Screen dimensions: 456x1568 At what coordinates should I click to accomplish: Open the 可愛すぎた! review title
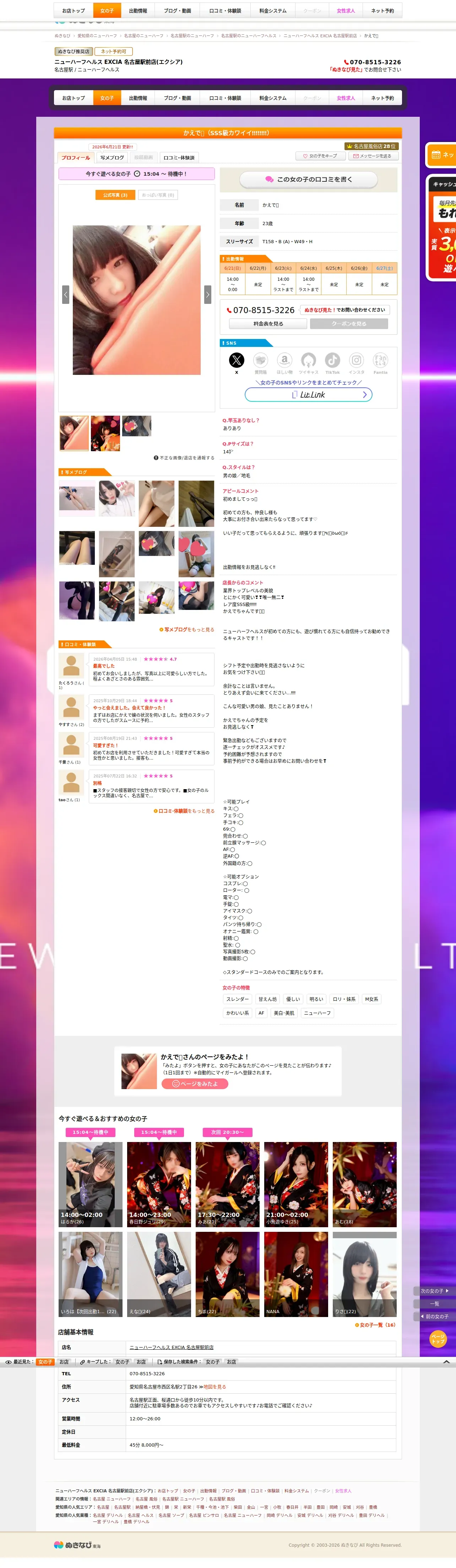(x=105, y=745)
